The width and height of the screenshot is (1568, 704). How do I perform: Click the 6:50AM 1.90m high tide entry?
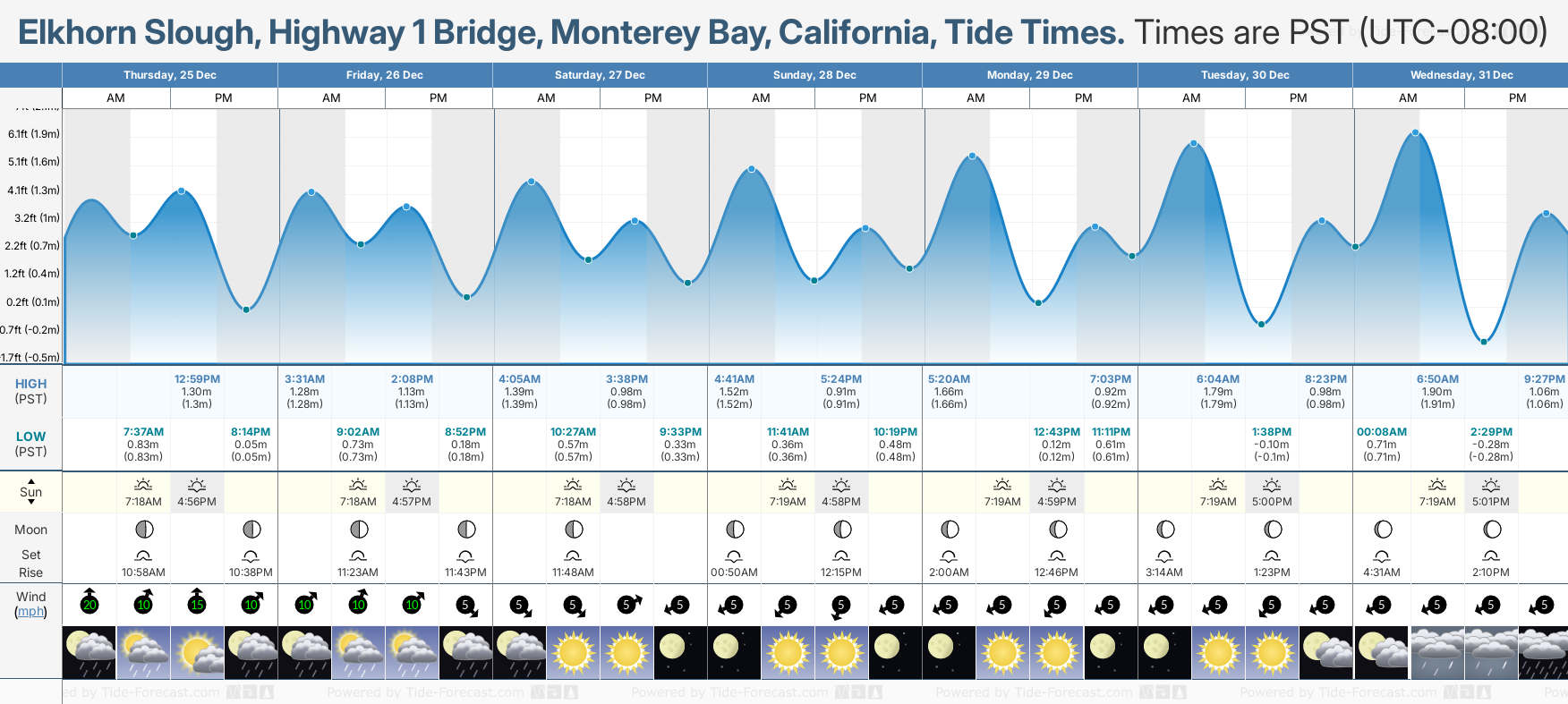[x=1437, y=392]
